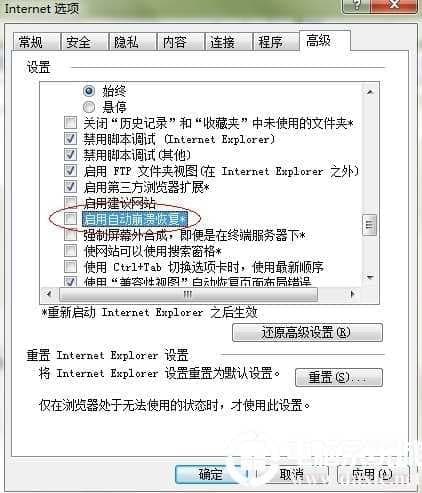This screenshot has width=422, height=493.
Task: Click the vertical scrollbar thumb in settings list
Action: (369, 225)
